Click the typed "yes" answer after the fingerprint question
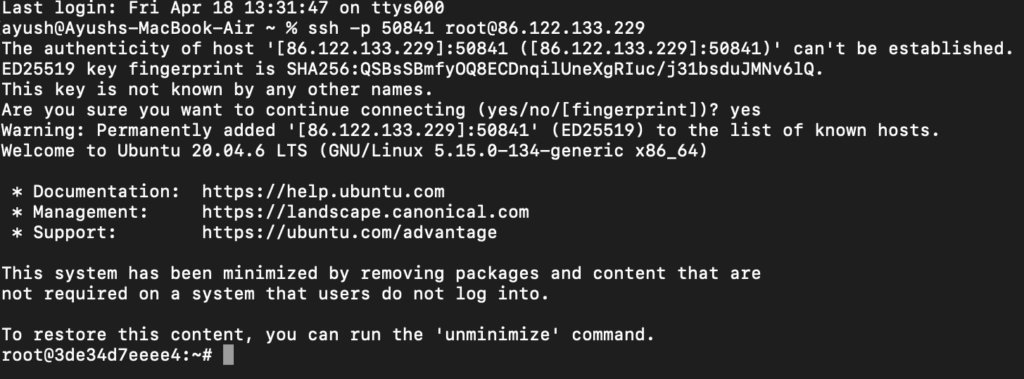 coord(745,110)
